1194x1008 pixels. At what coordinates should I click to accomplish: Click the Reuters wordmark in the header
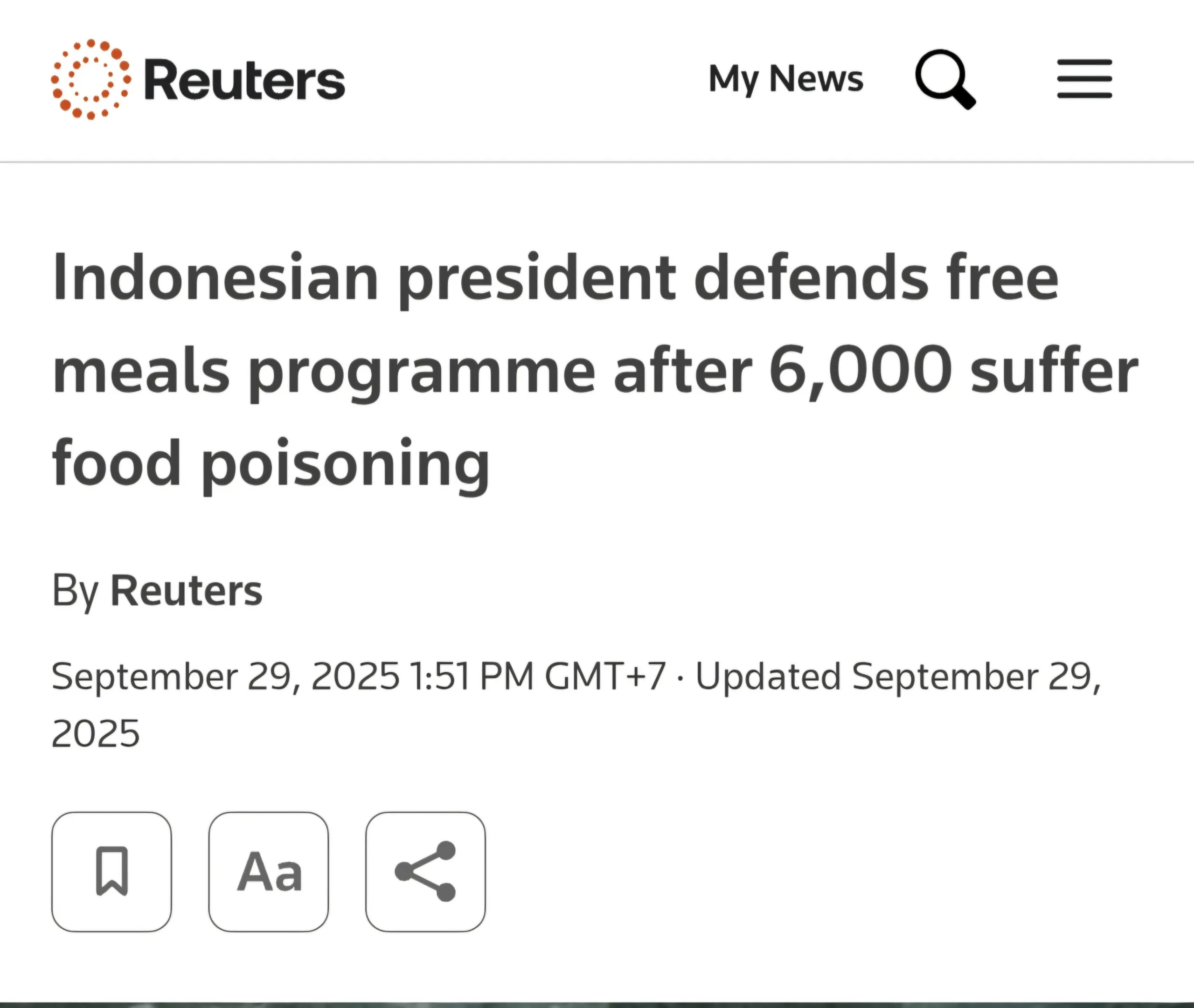(x=244, y=80)
